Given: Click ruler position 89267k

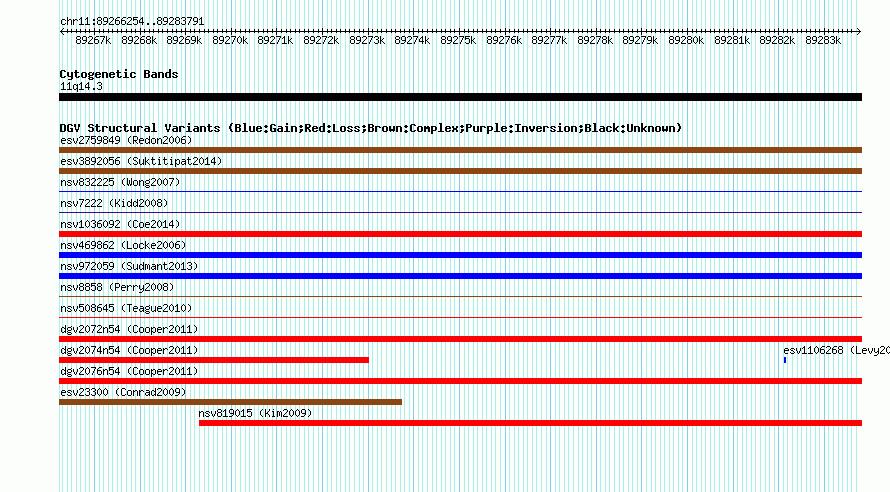Looking at the screenshot, I should pos(93,40).
